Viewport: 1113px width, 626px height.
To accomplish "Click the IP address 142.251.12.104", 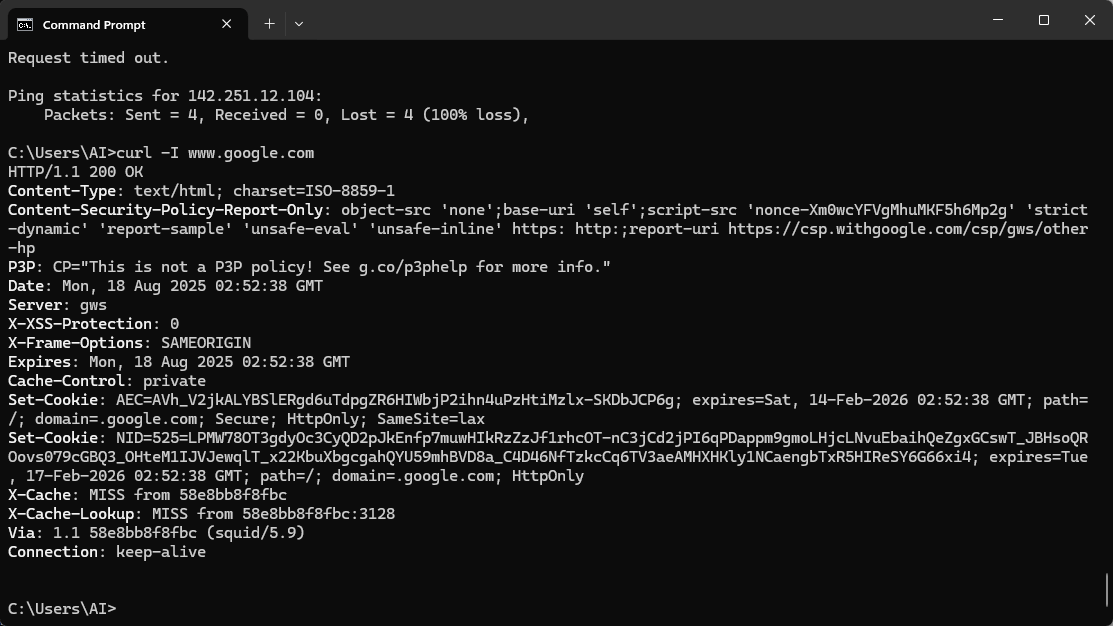I will (251, 96).
